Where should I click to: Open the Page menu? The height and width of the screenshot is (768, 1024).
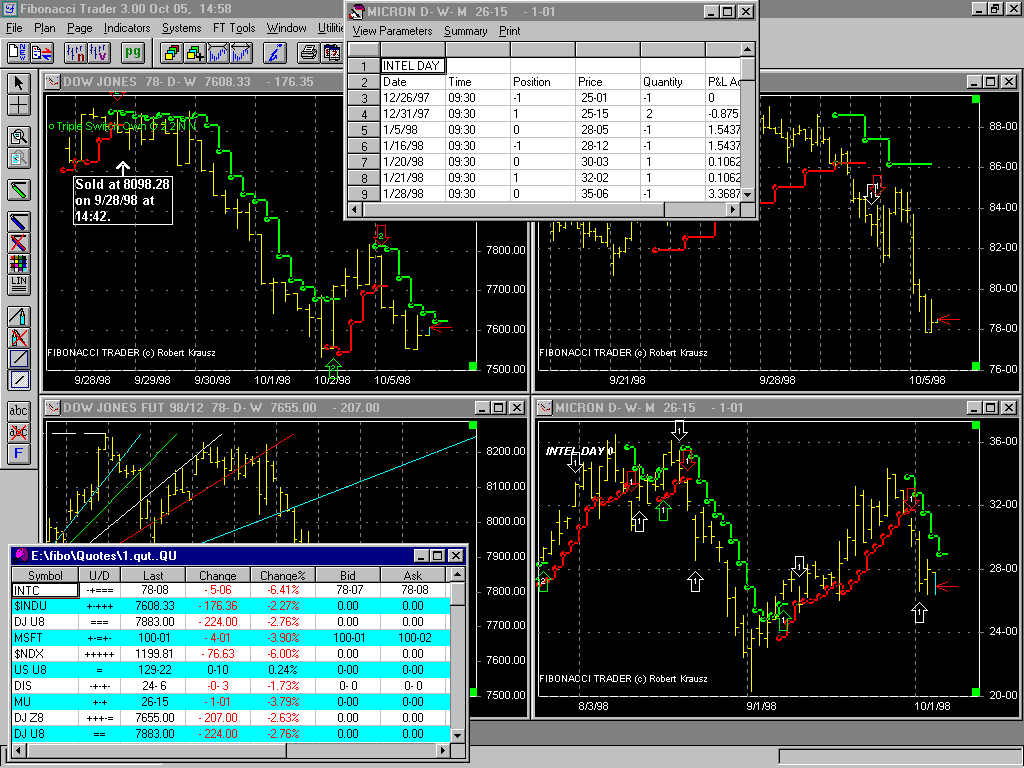pos(80,28)
